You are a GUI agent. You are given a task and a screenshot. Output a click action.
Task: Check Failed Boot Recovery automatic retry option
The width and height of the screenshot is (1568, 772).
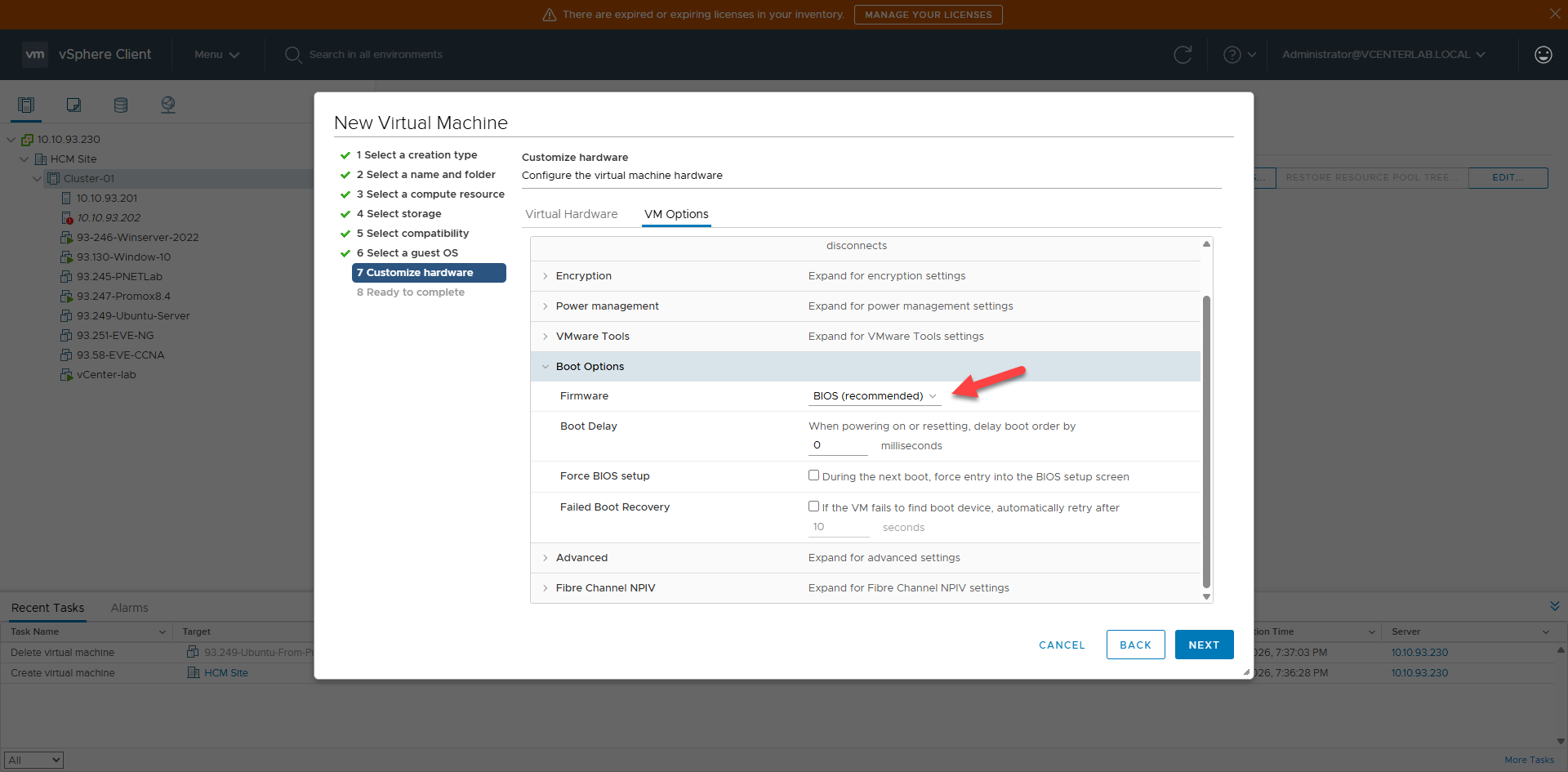click(x=813, y=506)
